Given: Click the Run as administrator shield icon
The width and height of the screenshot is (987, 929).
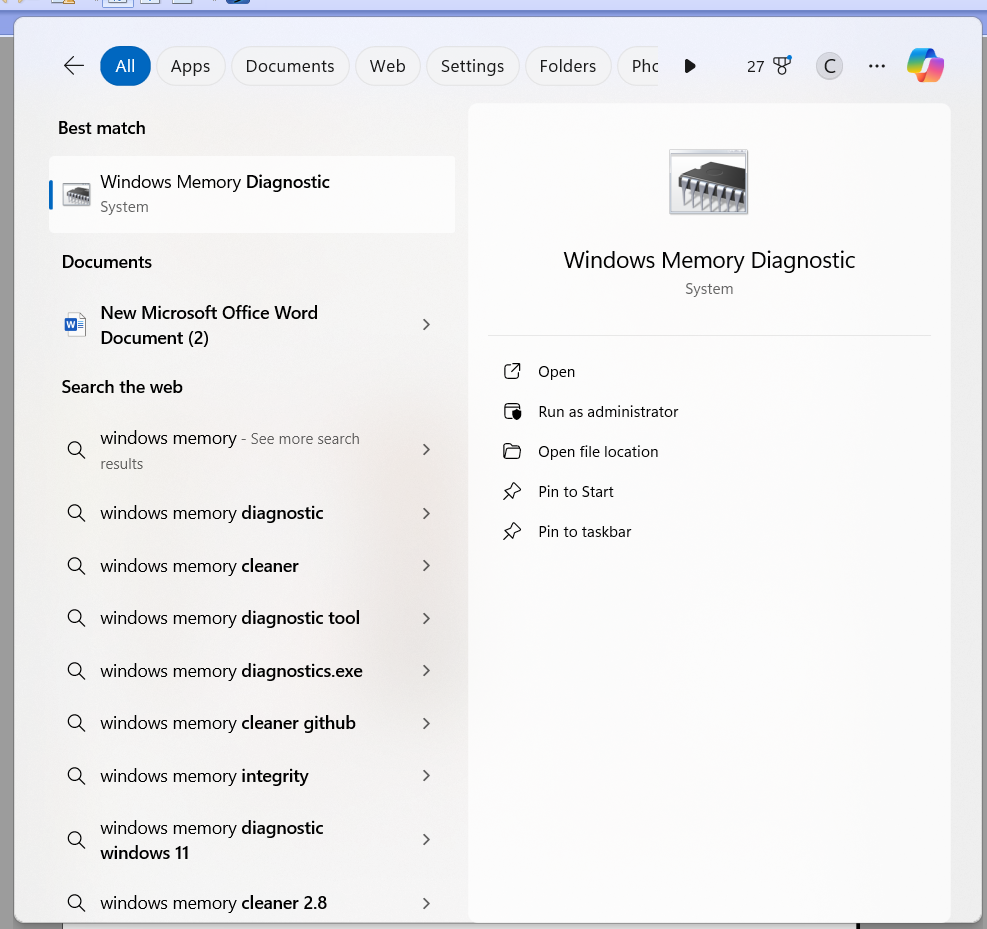Looking at the screenshot, I should tap(512, 412).
